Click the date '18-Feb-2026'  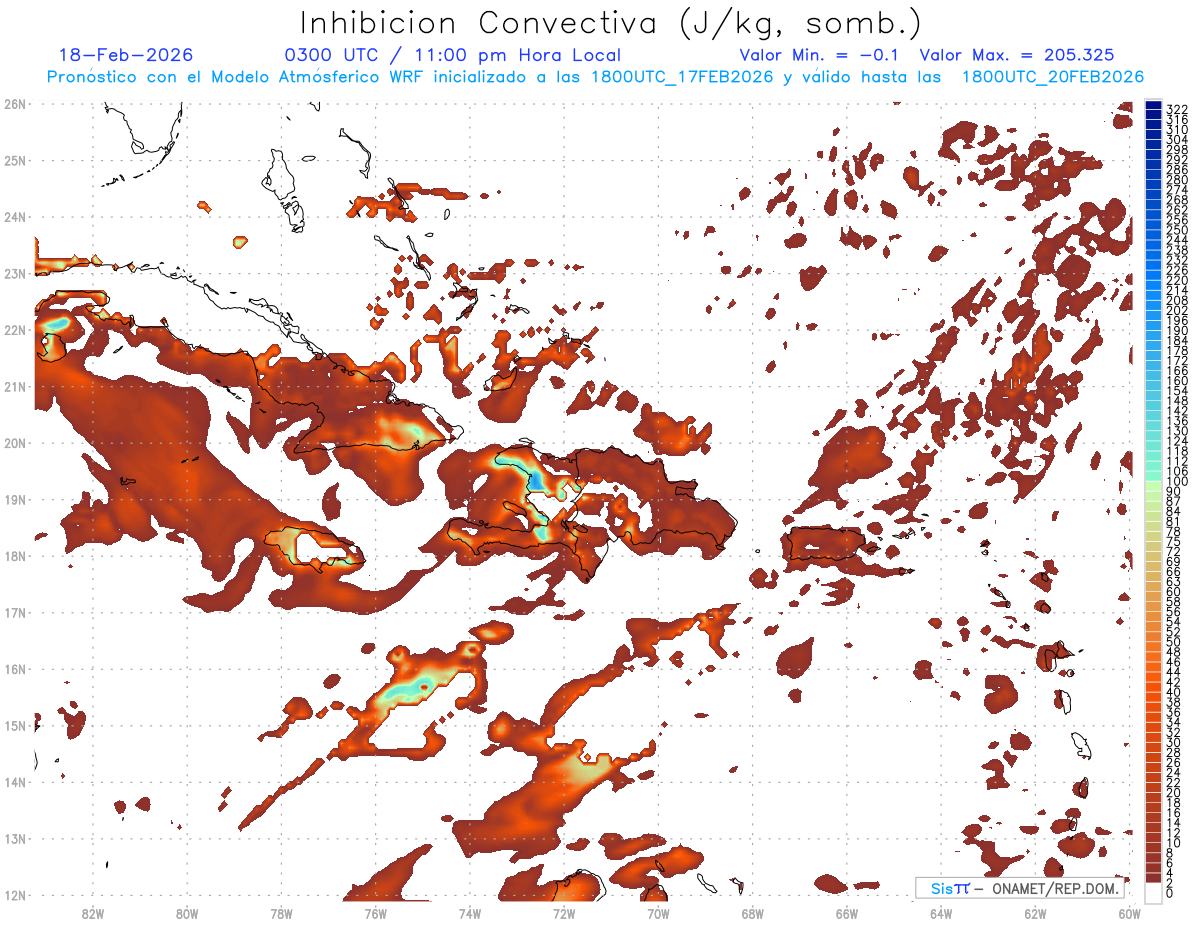pyautogui.click(x=126, y=56)
